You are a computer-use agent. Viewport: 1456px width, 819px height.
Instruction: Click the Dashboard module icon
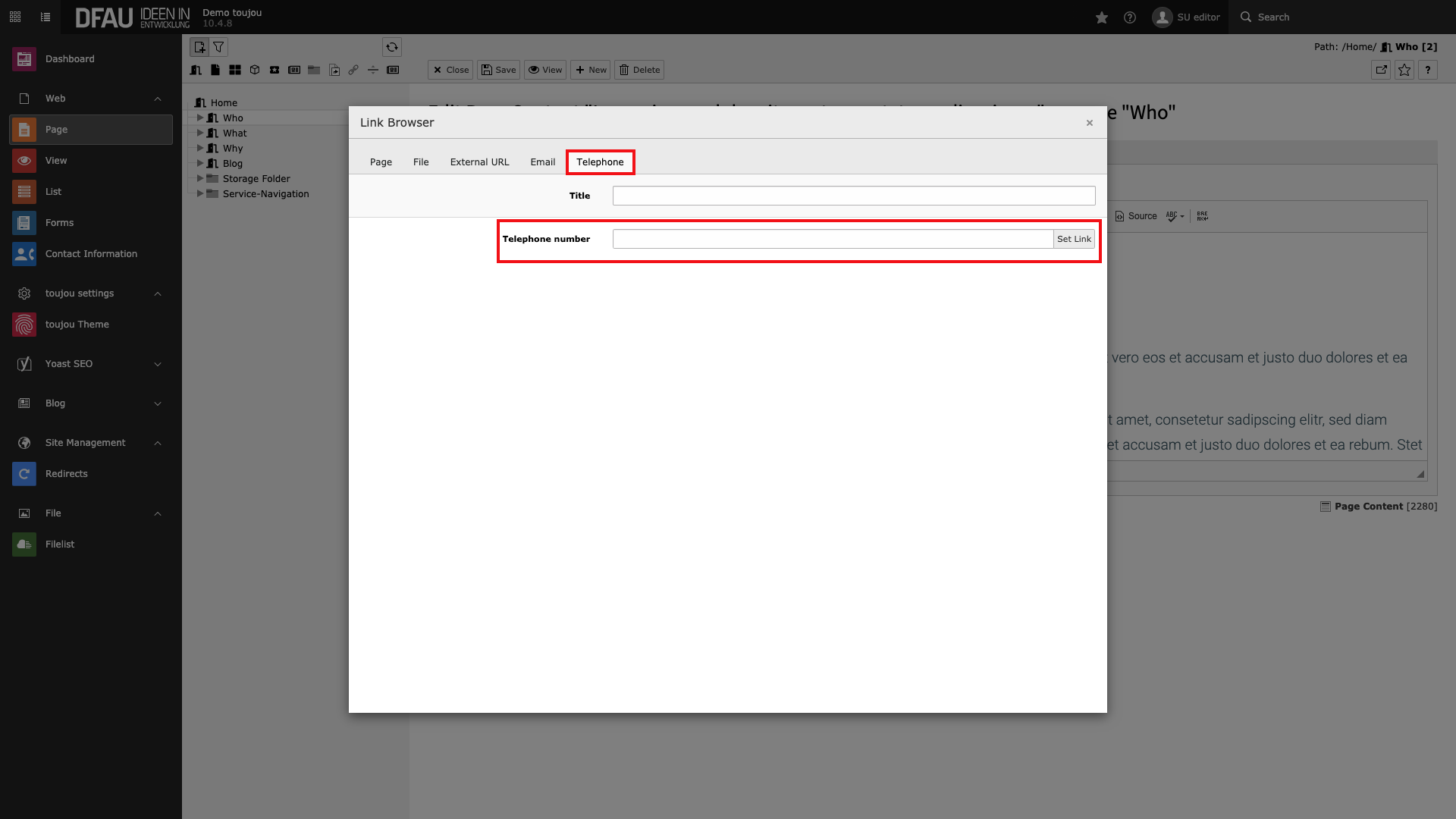coord(24,59)
